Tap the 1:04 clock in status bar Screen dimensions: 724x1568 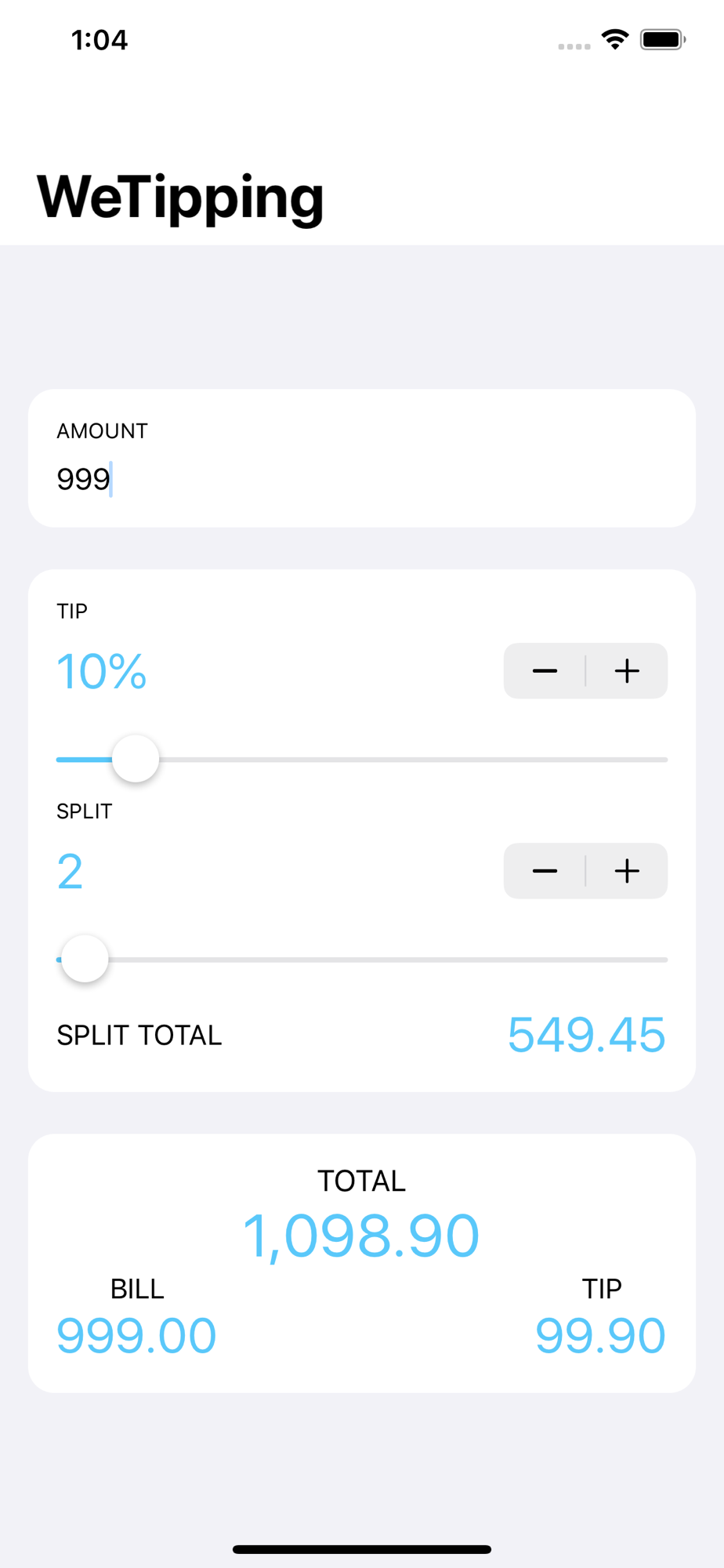tap(100, 40)
